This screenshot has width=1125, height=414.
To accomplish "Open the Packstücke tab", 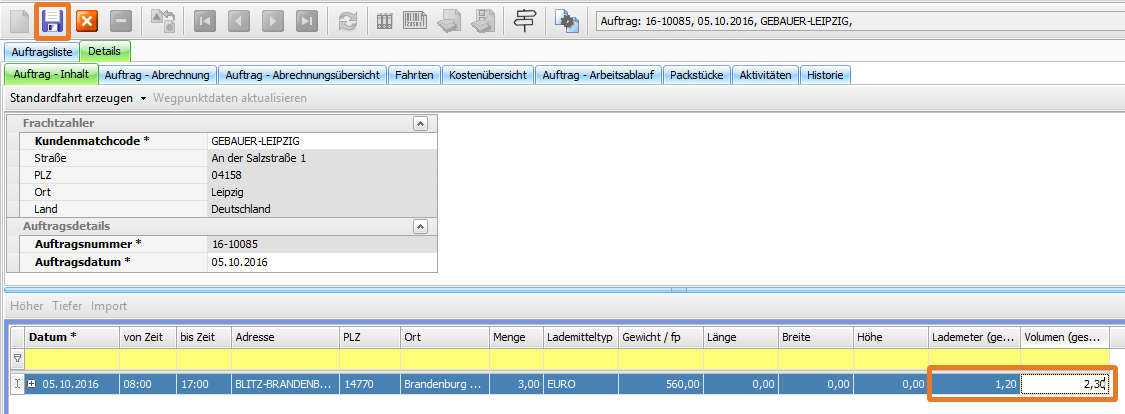I will click(697, 75).
